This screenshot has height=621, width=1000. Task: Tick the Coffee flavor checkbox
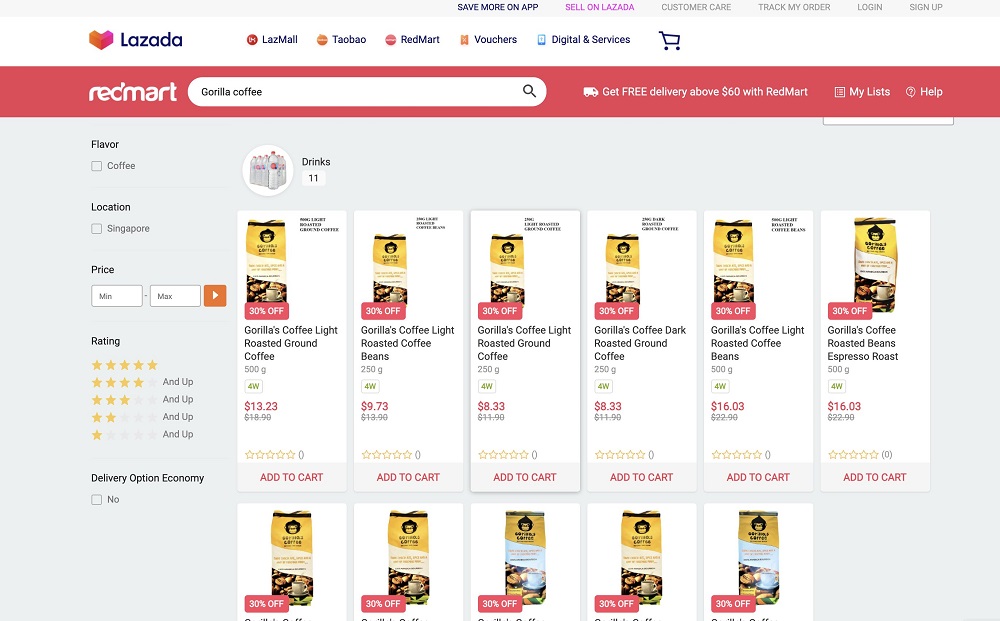click(x=96, y=166)
